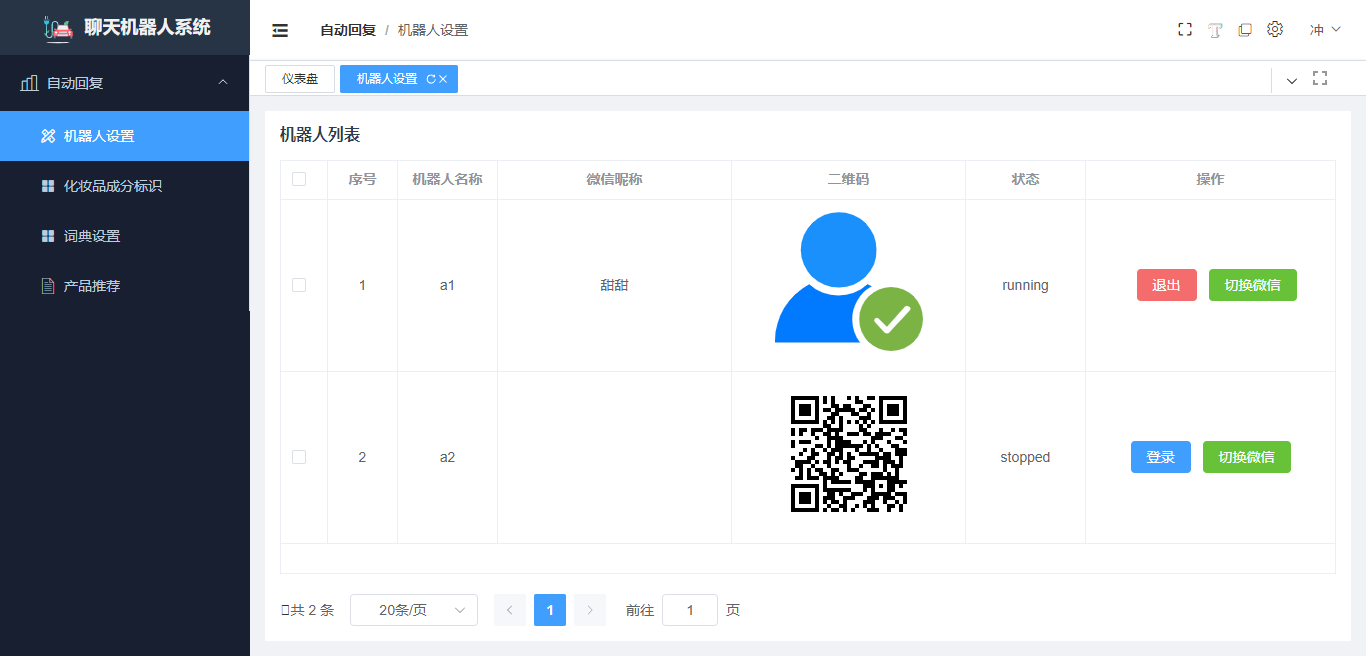The height and width of the screenshot is (656, 1366).
Task: Open the font size (T) icon
Action: pyautogui.click(x=1215, y=30)
